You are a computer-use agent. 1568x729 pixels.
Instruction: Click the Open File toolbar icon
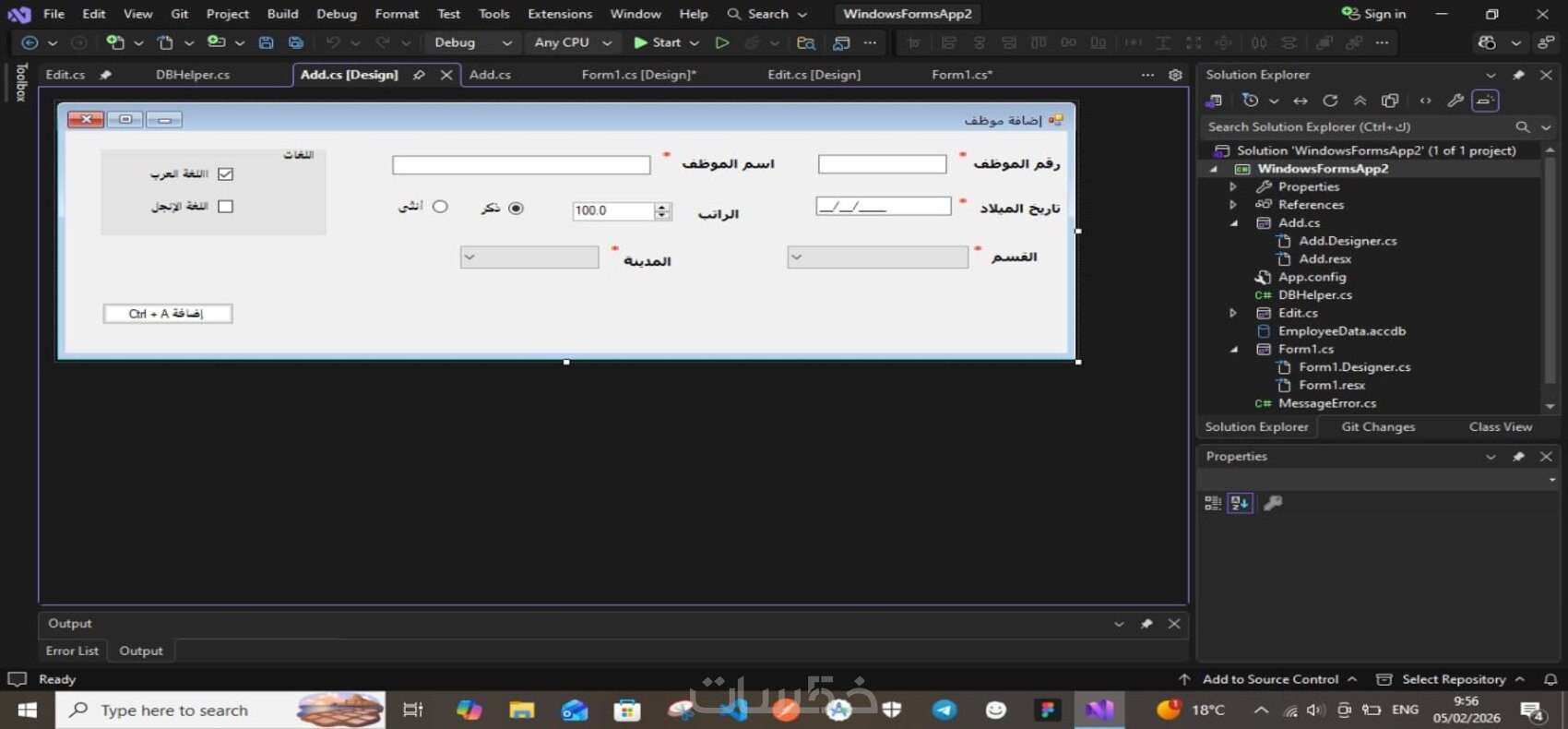tap(165, 42)
